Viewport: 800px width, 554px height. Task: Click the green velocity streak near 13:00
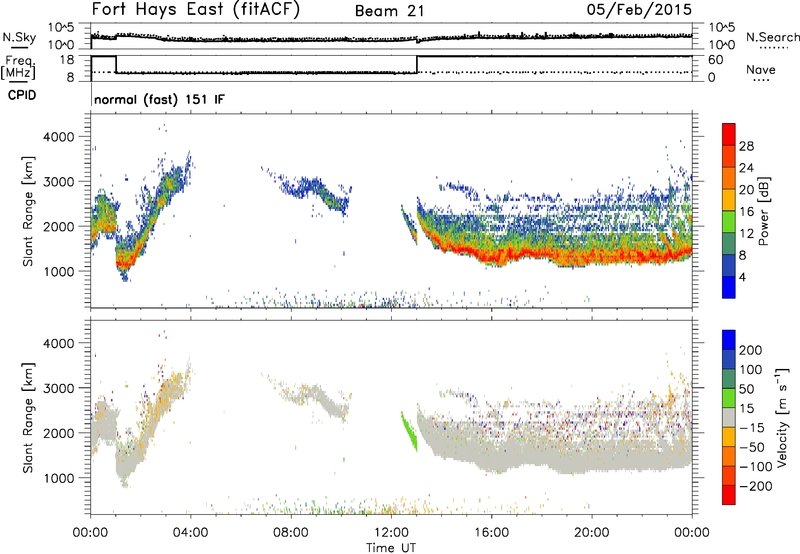tap(409, 431)
